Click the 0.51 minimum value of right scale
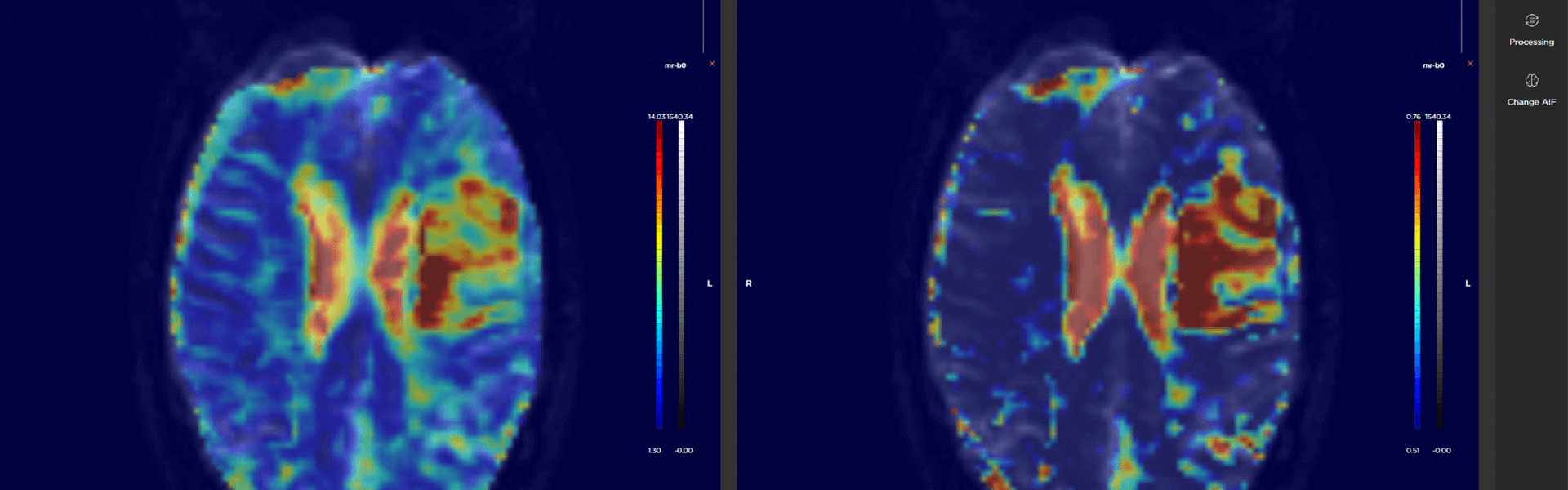The width and height of the screenshot is (1568, 490). tap(1412, 451)
